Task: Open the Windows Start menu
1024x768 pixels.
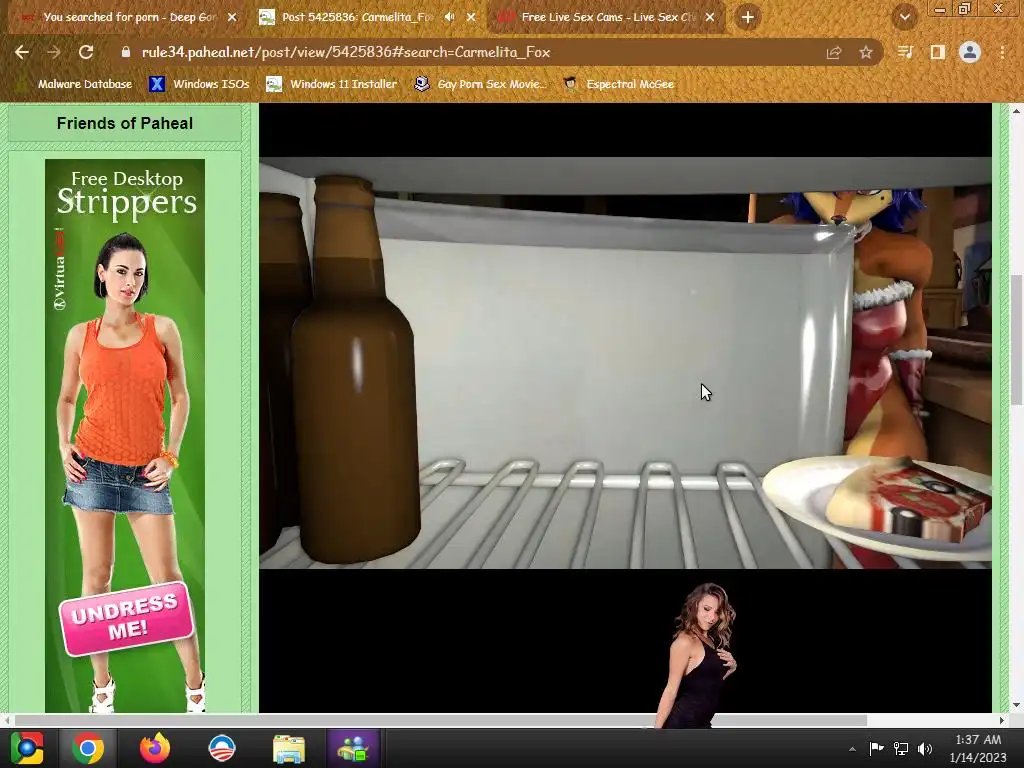Action: (x=26, y=748)
